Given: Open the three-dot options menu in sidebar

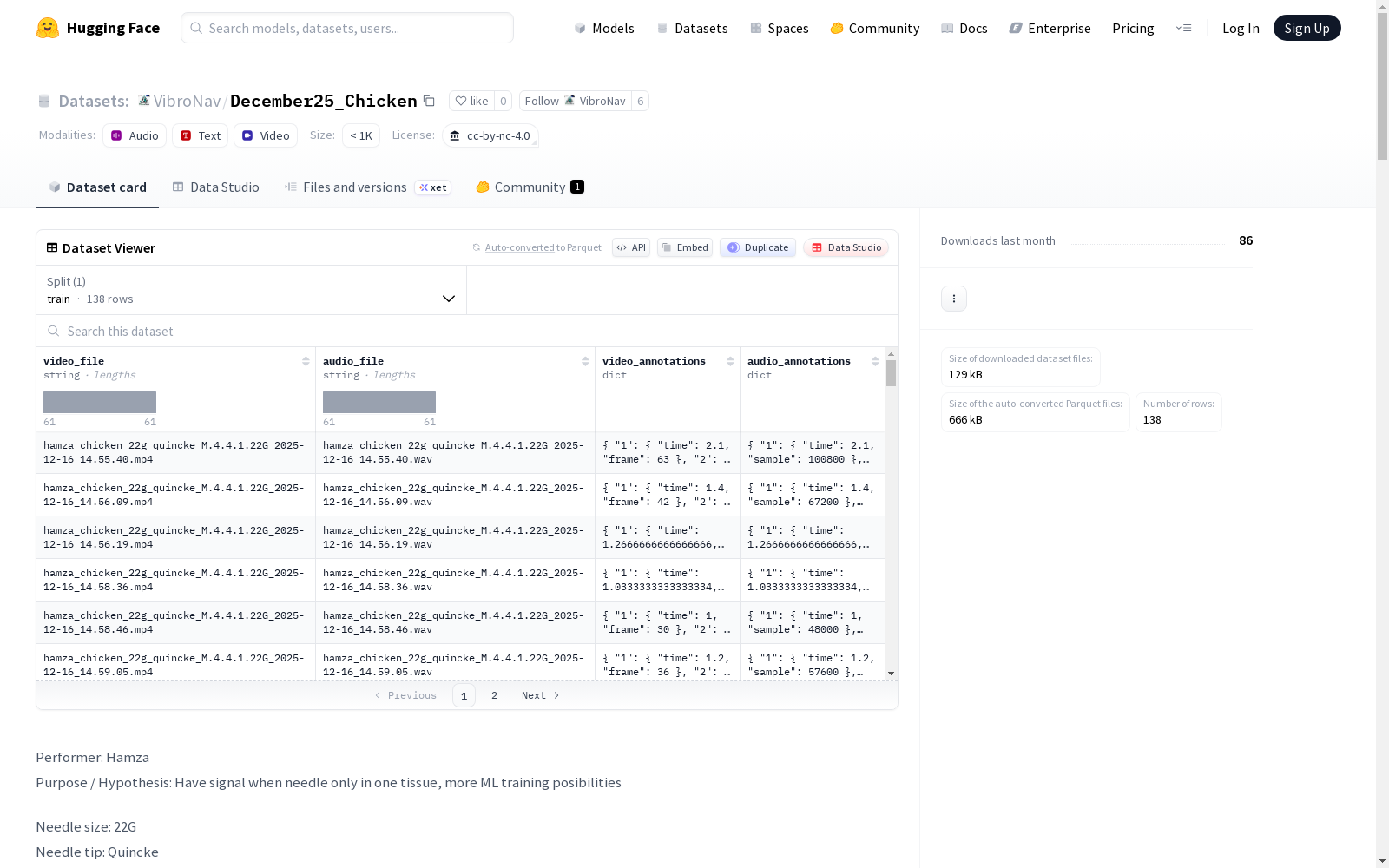Looking at the screenshot, I should point(954,299).
